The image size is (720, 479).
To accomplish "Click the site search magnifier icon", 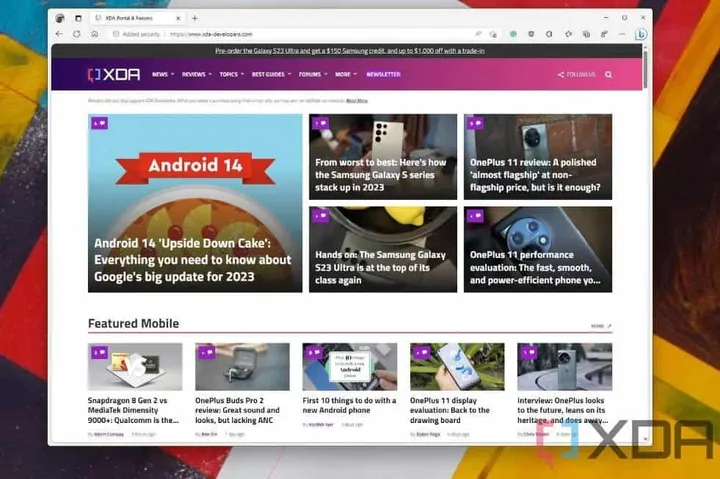I will (608, 74).
